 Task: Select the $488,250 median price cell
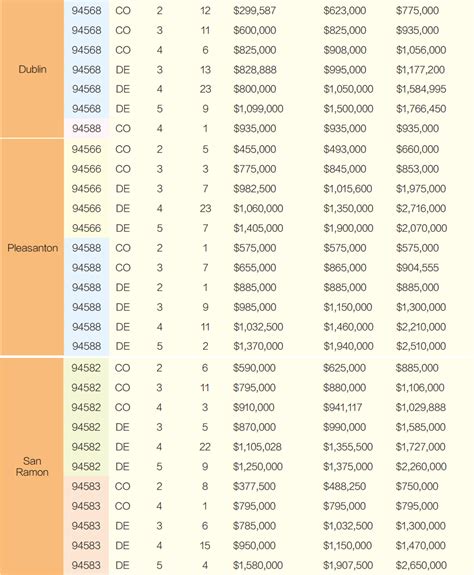[344, 486]
